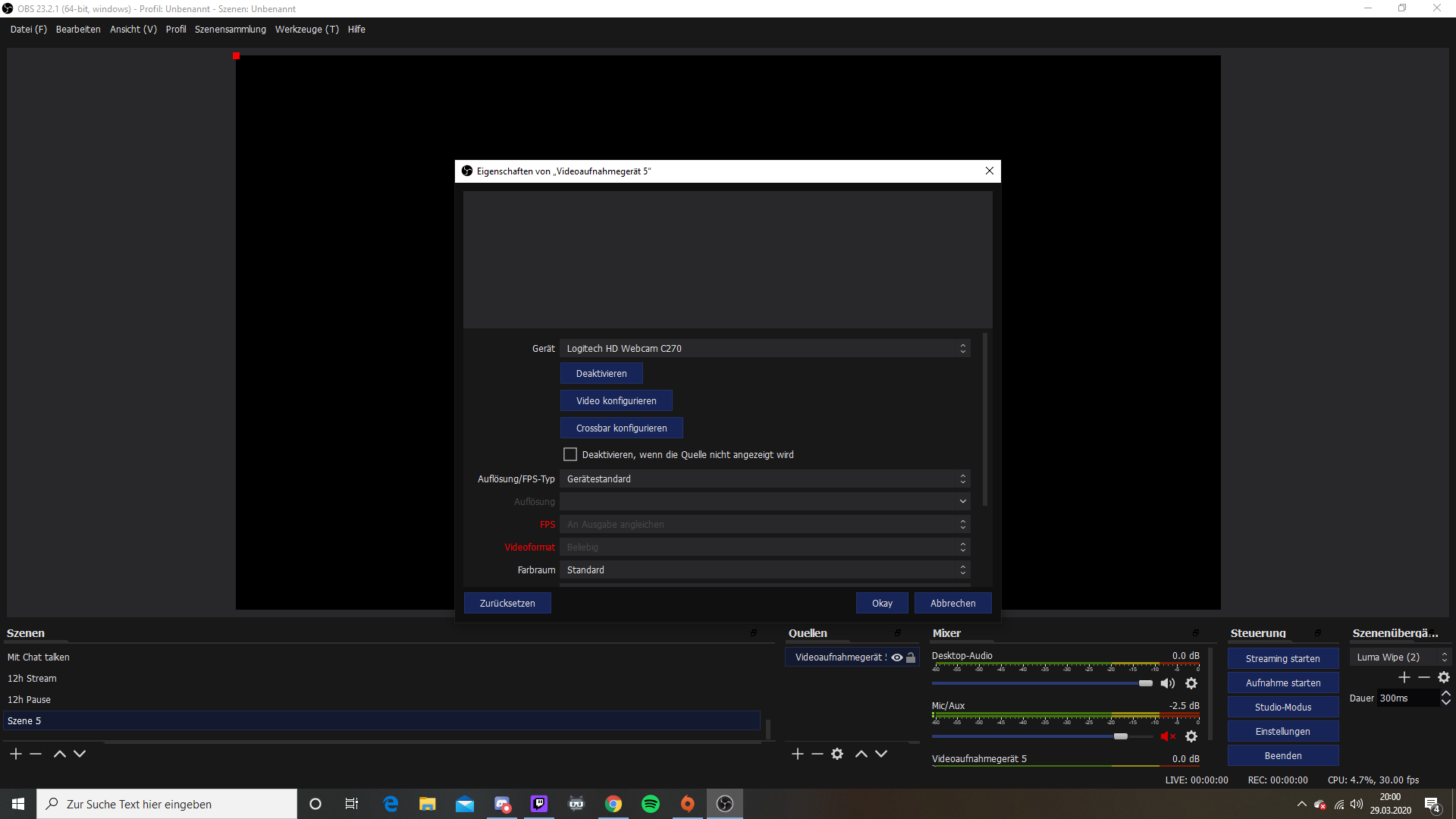Toggle lock icon of Videoaufnahmegerät source

click(x=911, y=657)
